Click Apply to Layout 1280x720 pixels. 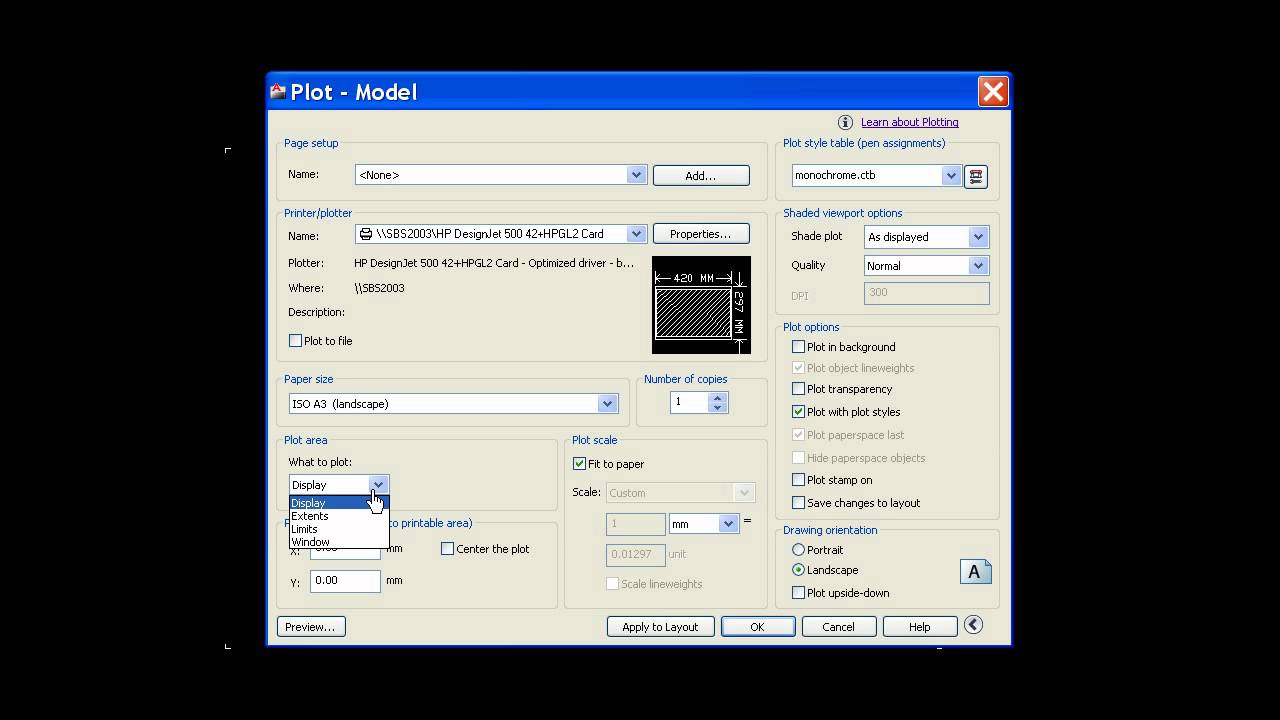[660, 627]
